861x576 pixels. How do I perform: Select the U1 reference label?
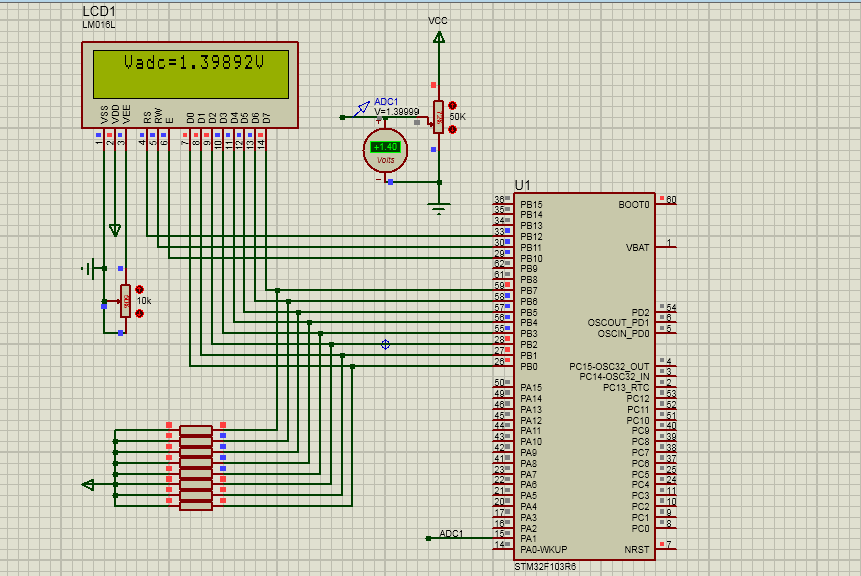522,185
